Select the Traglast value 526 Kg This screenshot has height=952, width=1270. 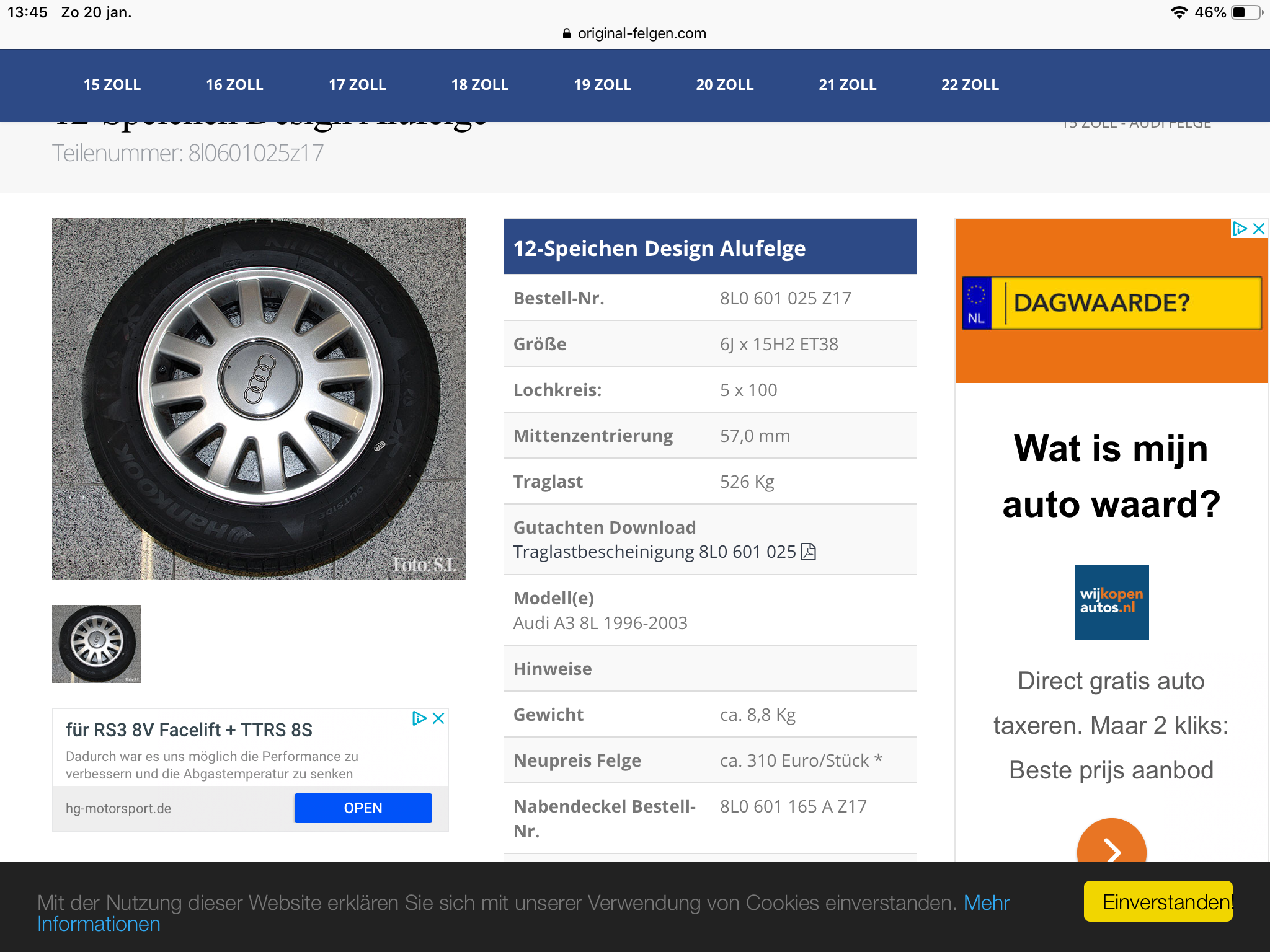coord(747,482)
